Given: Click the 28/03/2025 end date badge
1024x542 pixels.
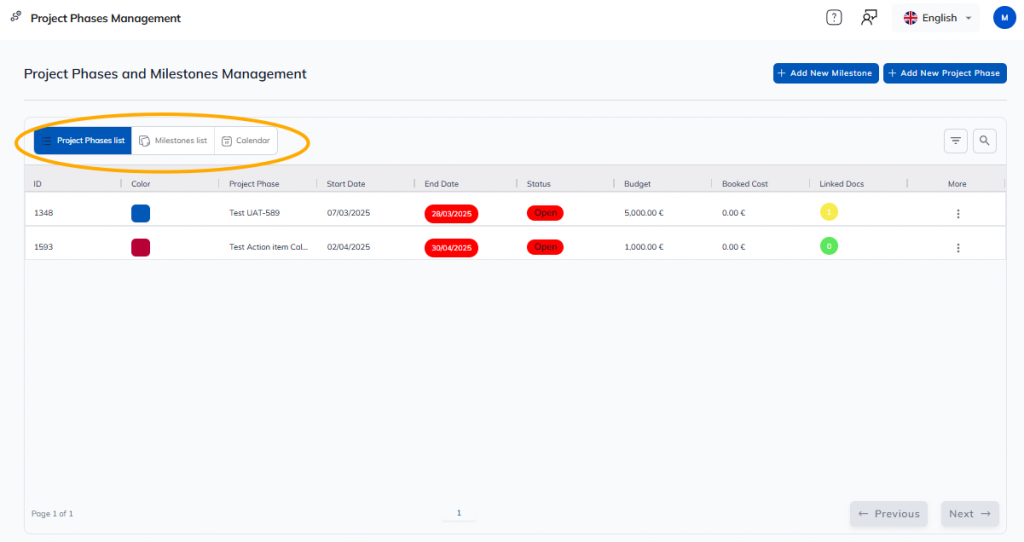Looking at the screenshot, I should click(451, 214).
